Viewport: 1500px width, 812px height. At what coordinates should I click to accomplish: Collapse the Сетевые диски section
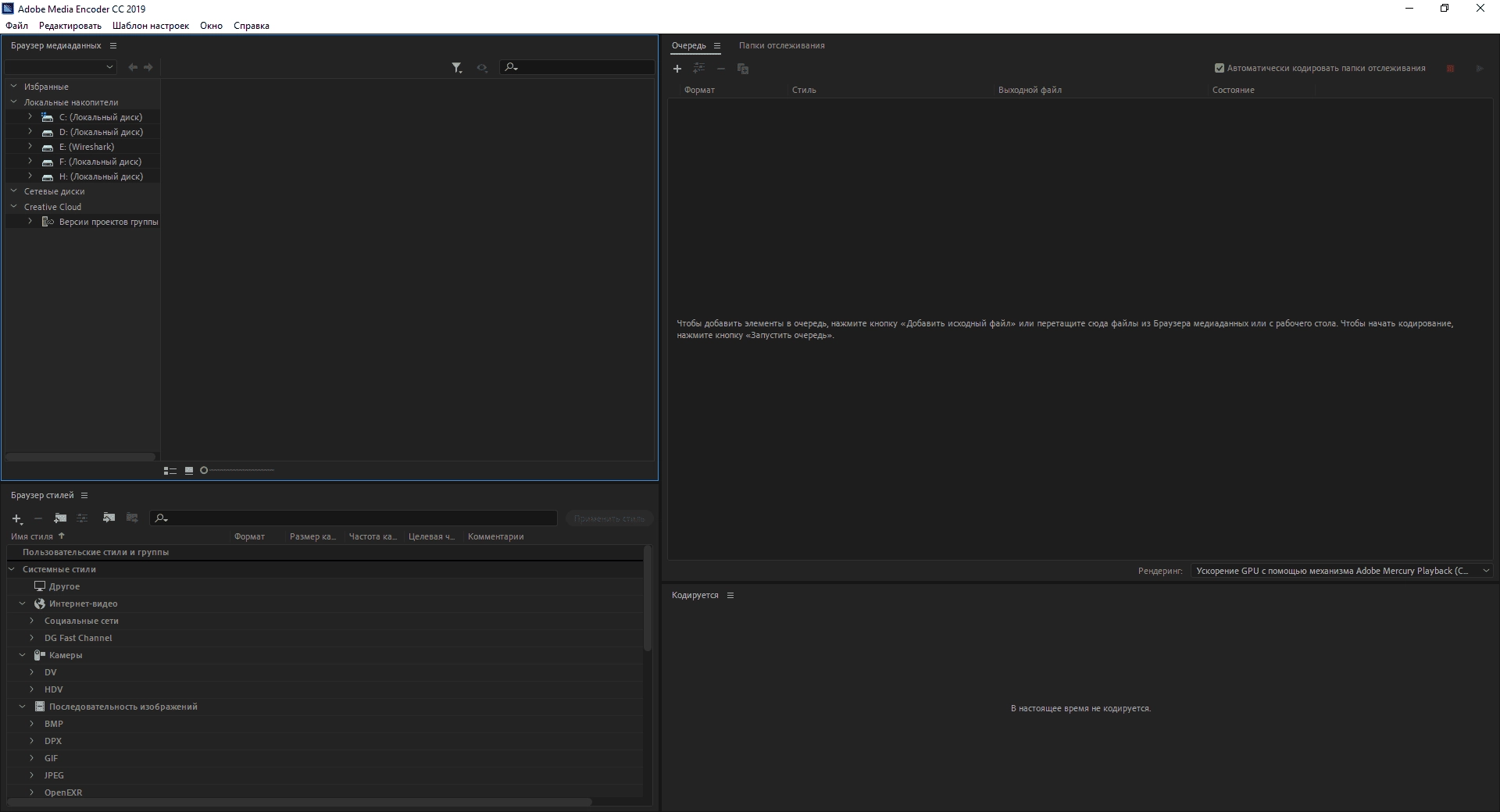click(13, 191)
